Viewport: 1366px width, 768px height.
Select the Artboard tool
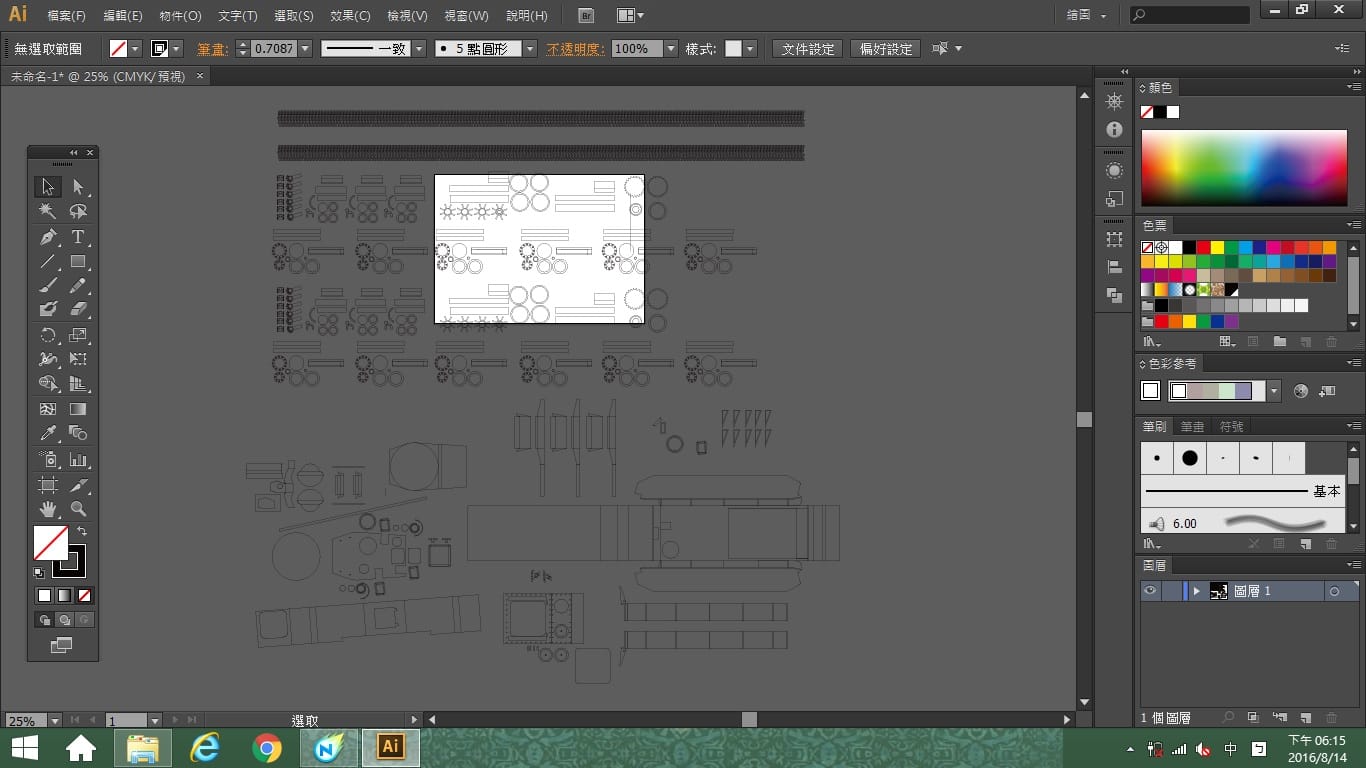[x=47, y=485]
